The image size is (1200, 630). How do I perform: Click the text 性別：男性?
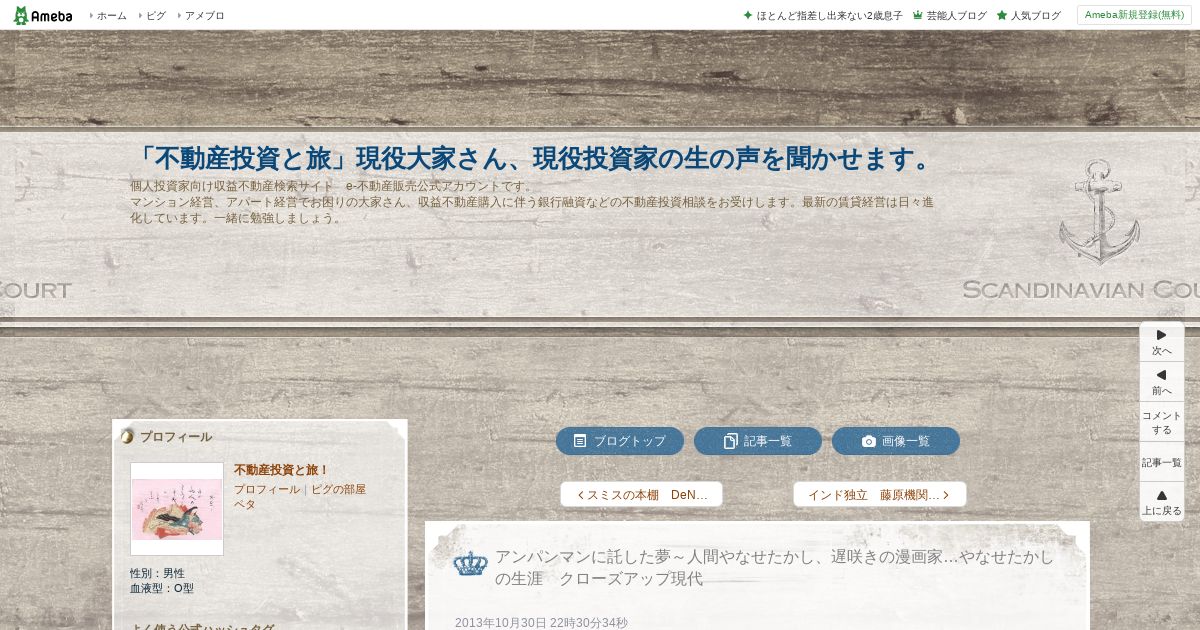tap(157, 574)
